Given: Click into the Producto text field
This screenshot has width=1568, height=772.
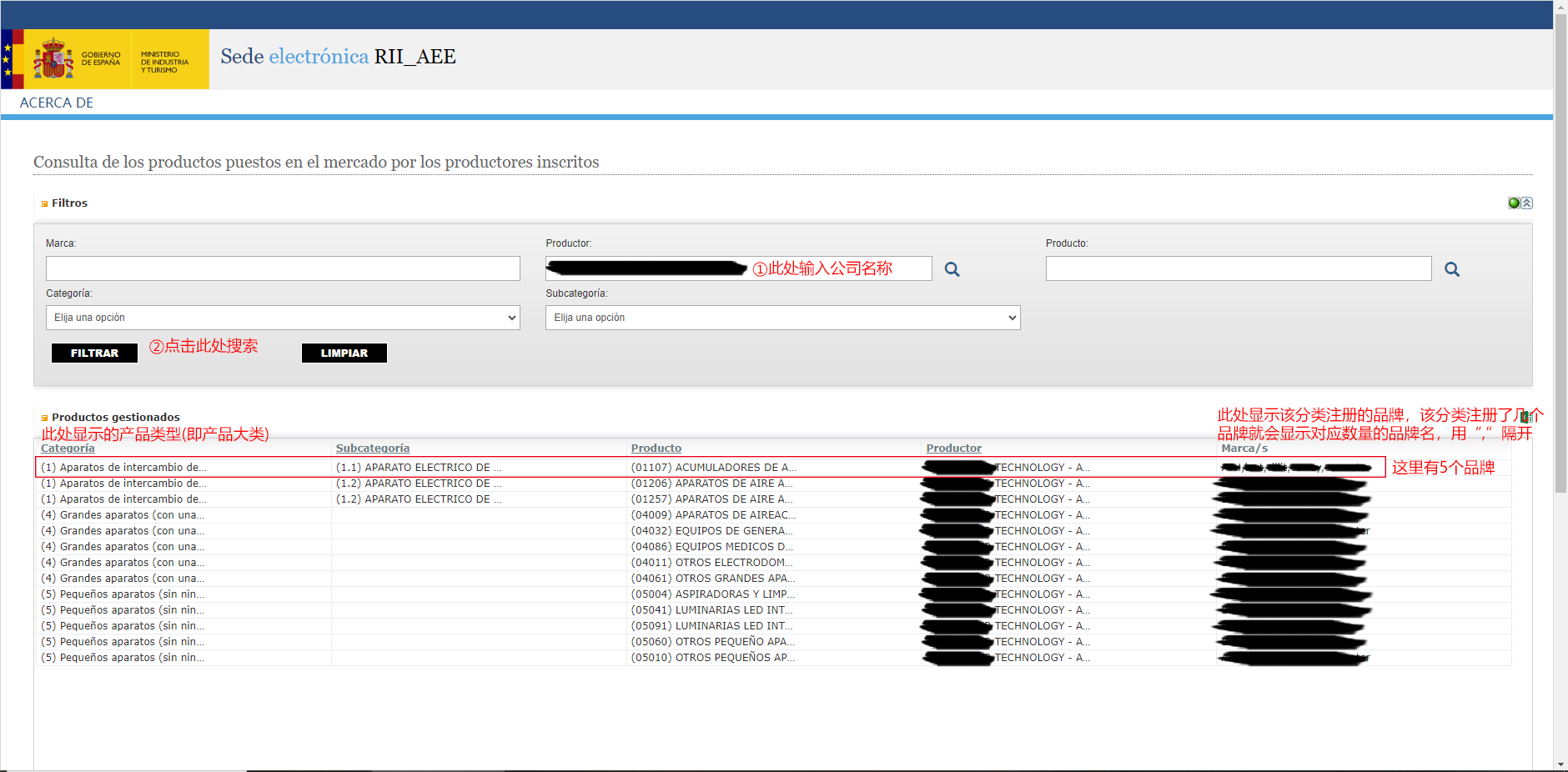Looking at the screenshot, I should [x=1238, y=268].
